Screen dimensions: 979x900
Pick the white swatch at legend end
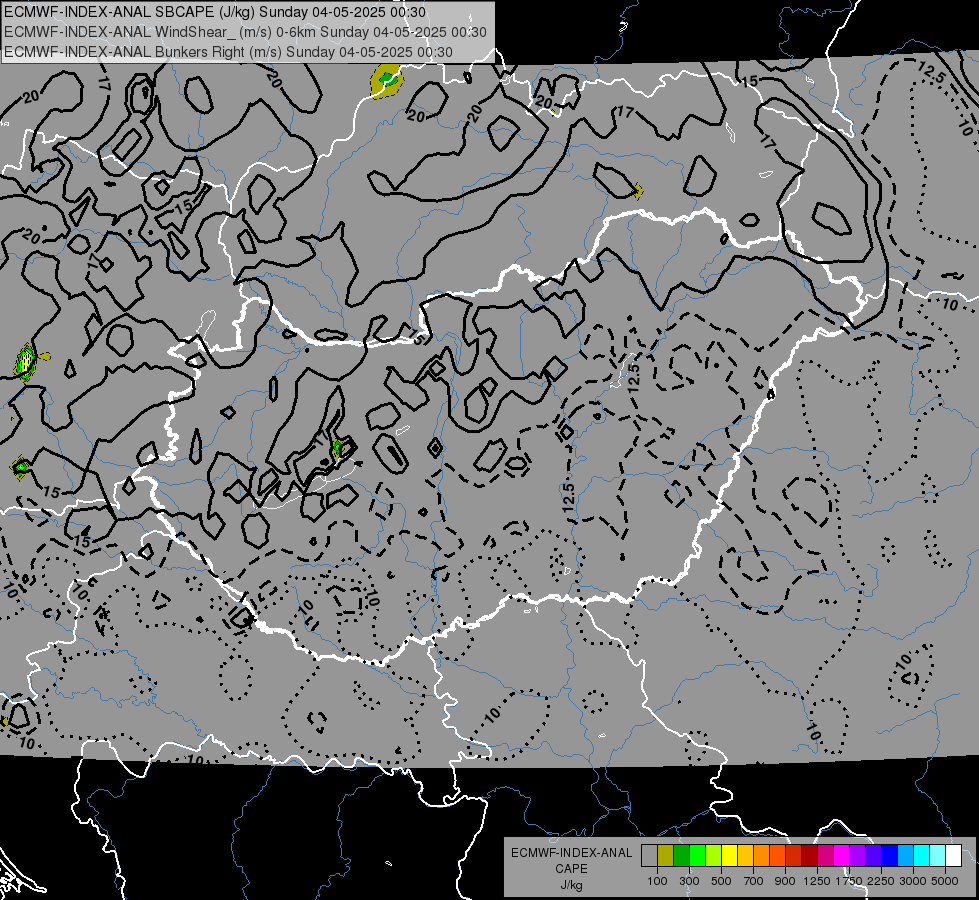[954, 856]
